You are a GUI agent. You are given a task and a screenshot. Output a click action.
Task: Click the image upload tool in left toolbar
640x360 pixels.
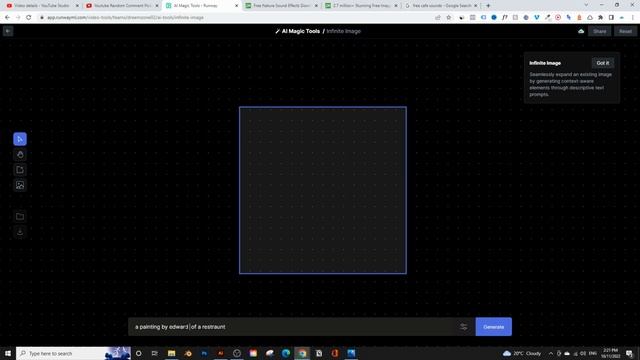pyautogui.click(x=20, y=185)
